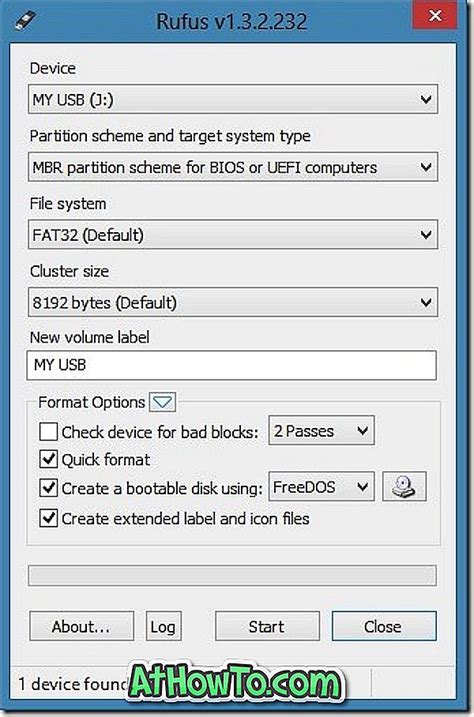
Task: Open the 2 Passes dropdown
Action: click(x=321, y=430)
